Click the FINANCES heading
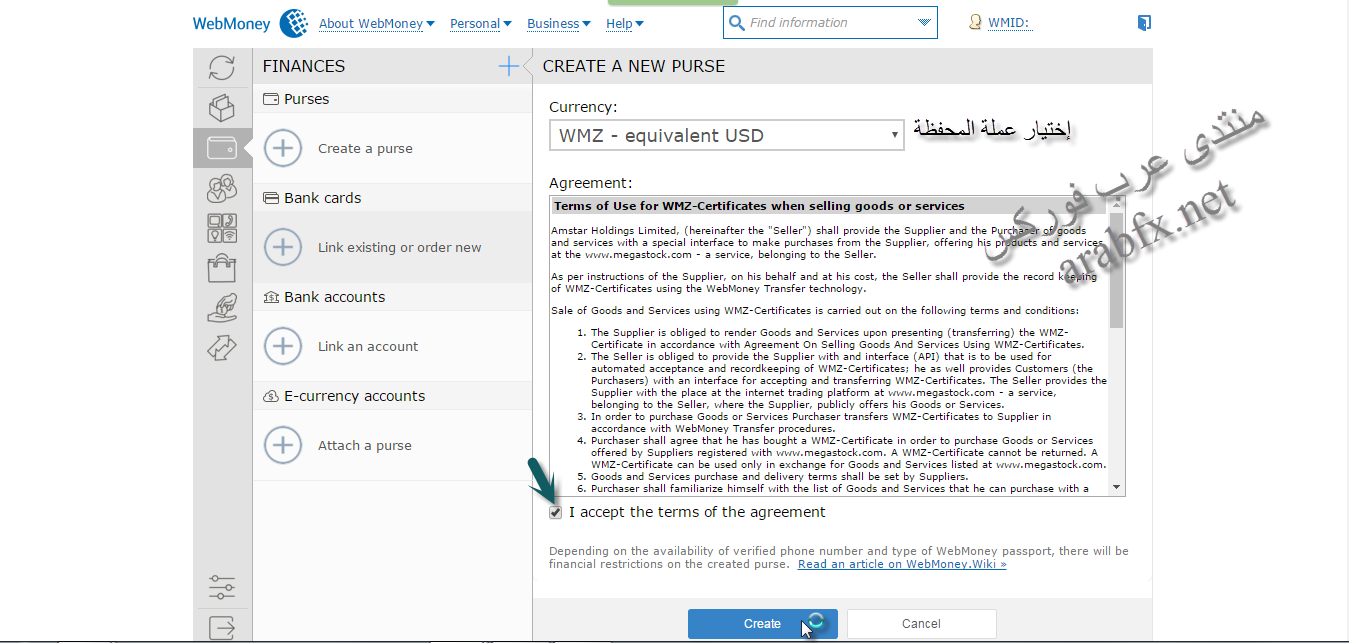This screenshot has height=643, width=1349. 304,66
